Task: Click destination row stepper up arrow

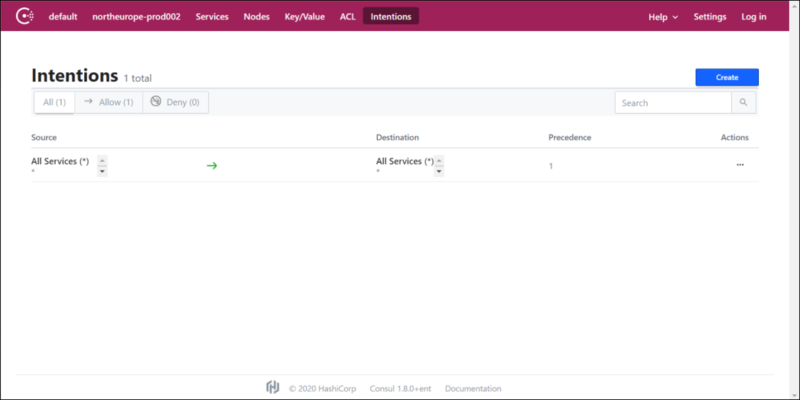Action: pos(439,161)
